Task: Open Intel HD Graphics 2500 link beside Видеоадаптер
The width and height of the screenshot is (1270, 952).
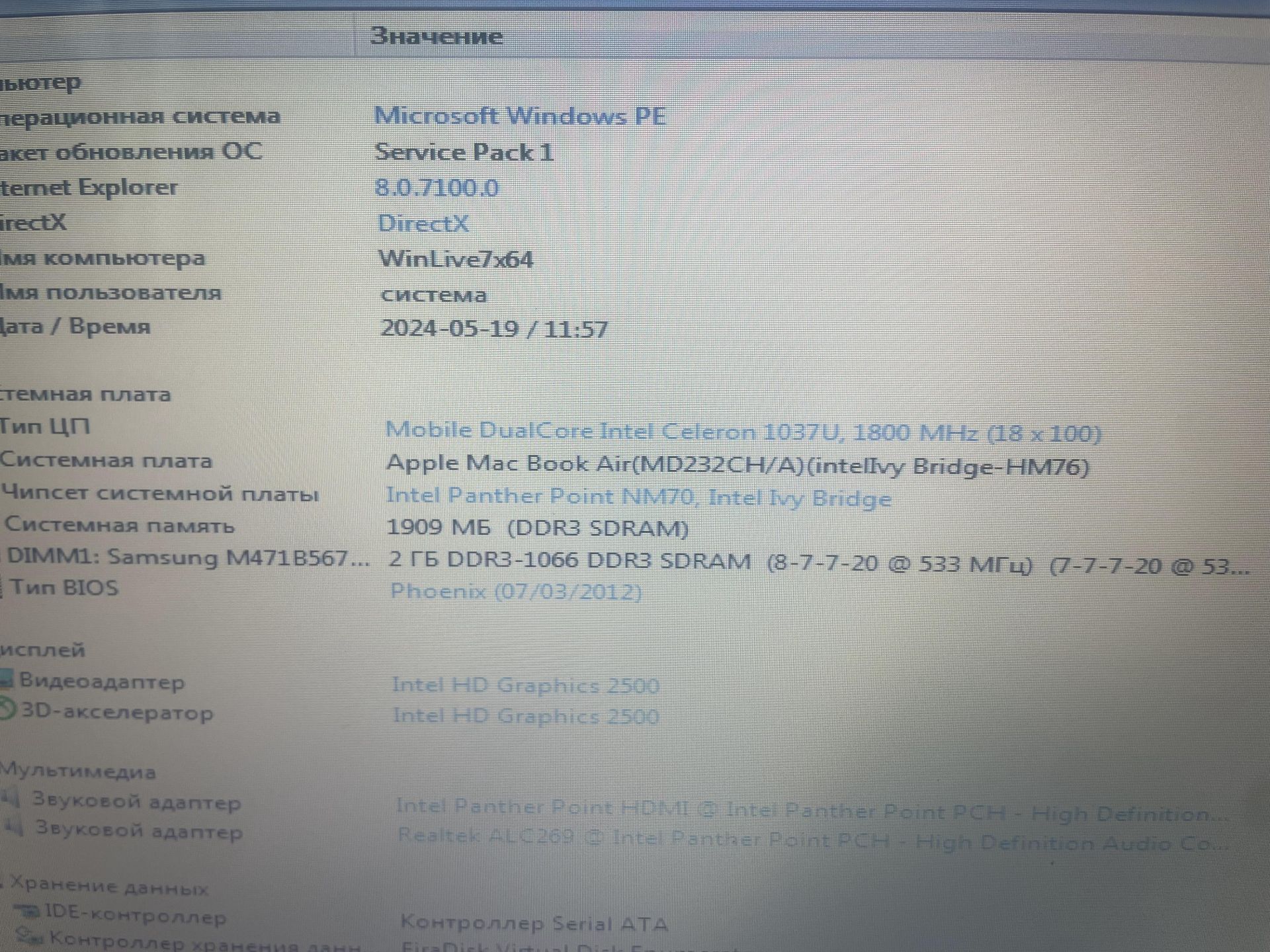Action: 526,686
